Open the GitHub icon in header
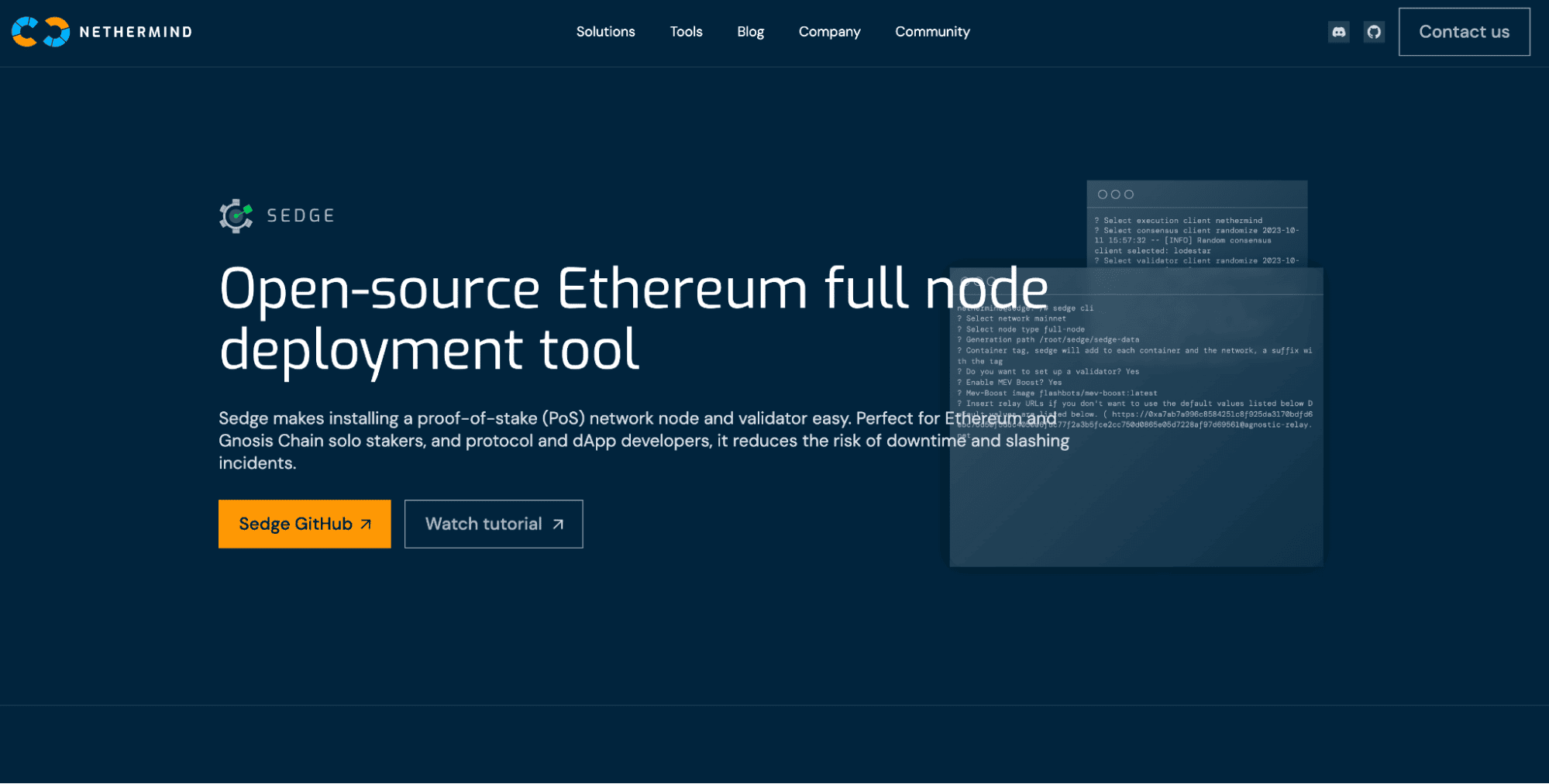This screenshot has width=1549, height=784. click(1374, 32)
